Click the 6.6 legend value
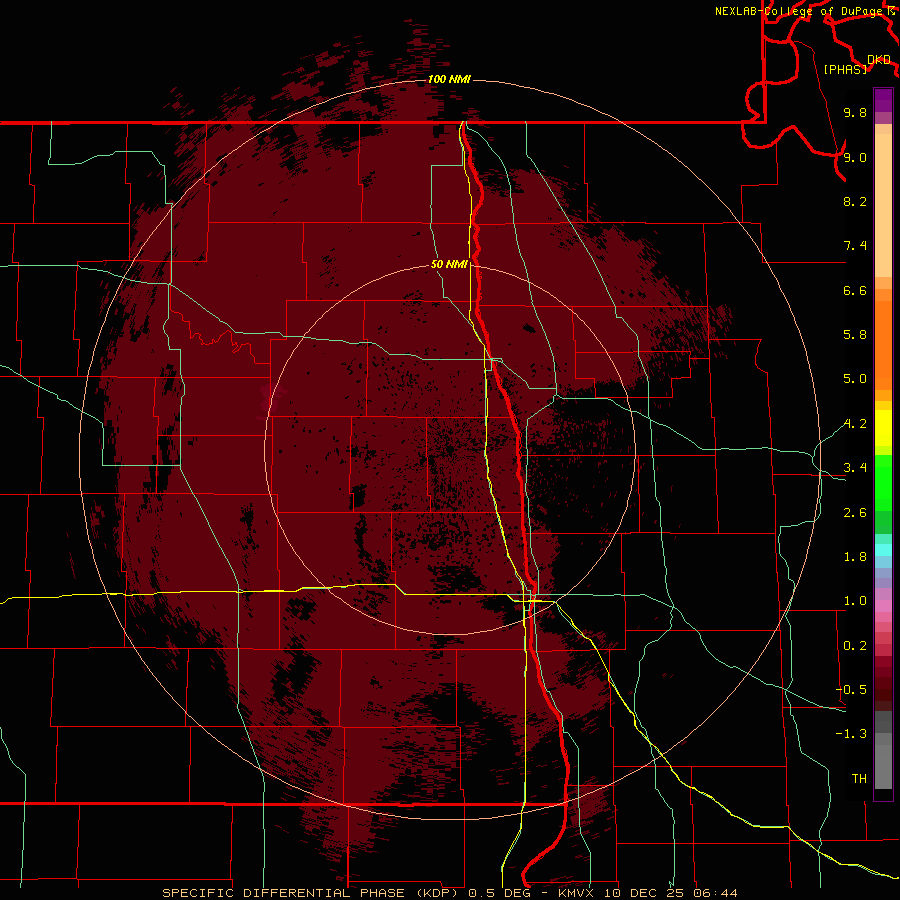Screen dimensions: 900x900 (855, 290)
